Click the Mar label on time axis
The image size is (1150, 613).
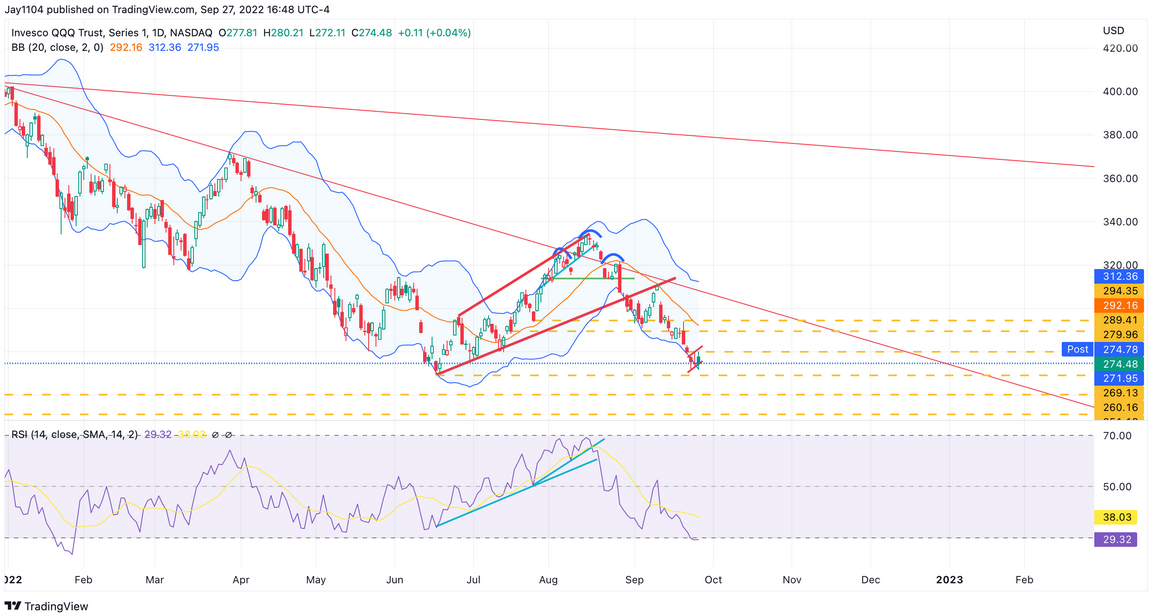tap(154, 580)
